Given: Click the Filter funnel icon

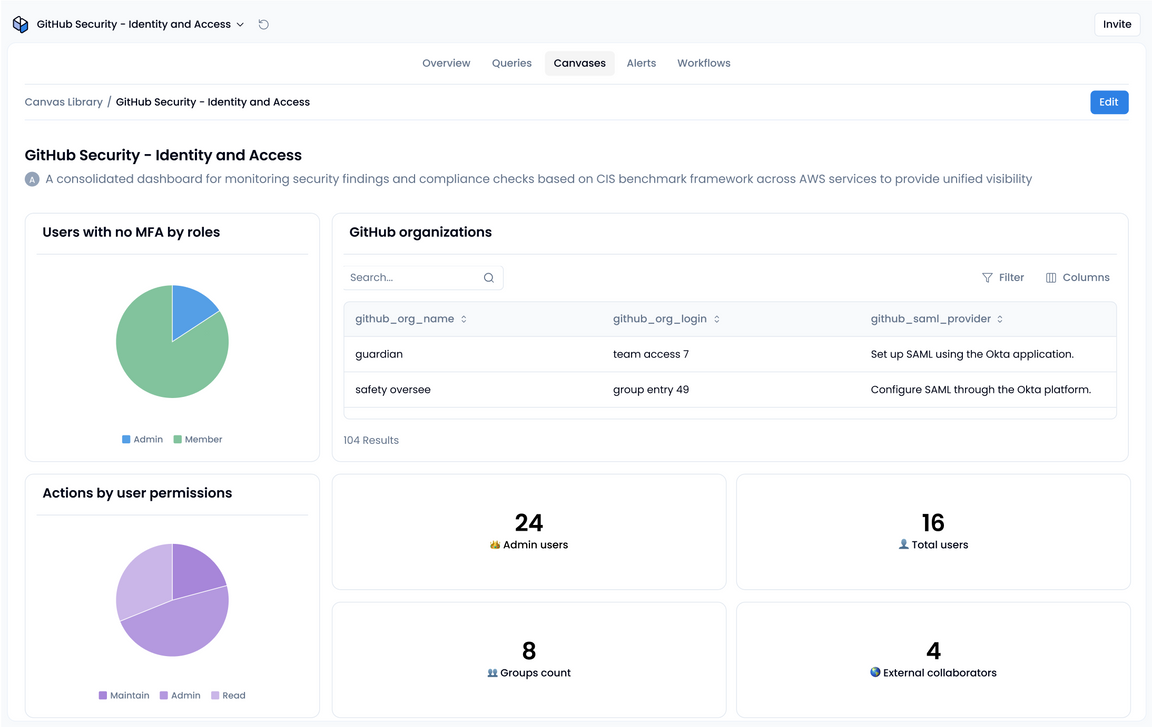Looking at the screenshot, I should 987,278.
